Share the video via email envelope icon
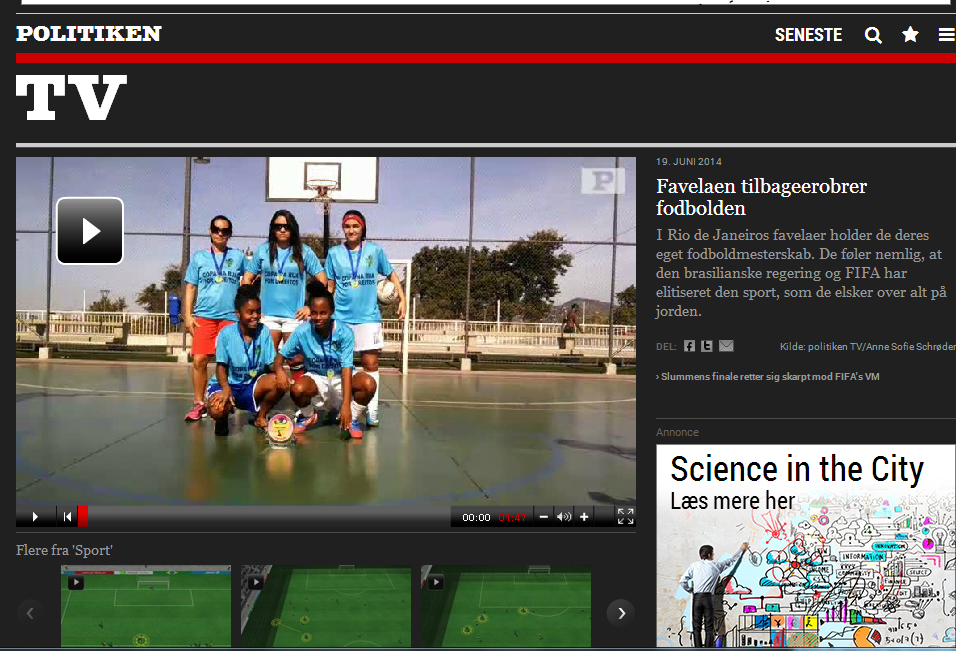The image size is (956, 651). click(726, 346)
